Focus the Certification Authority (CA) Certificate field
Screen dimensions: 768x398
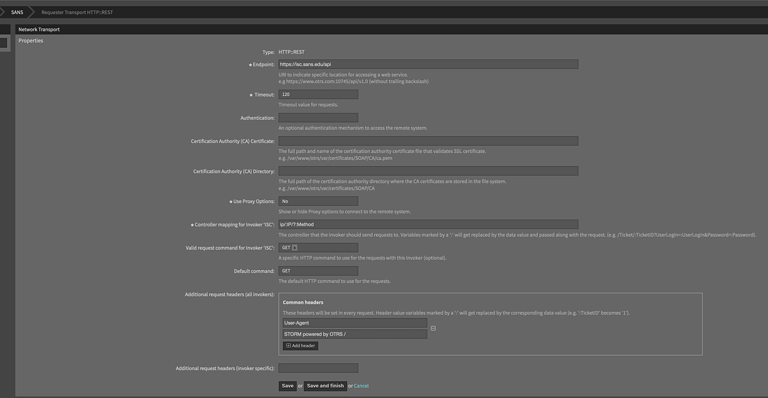tap(429, 141)
